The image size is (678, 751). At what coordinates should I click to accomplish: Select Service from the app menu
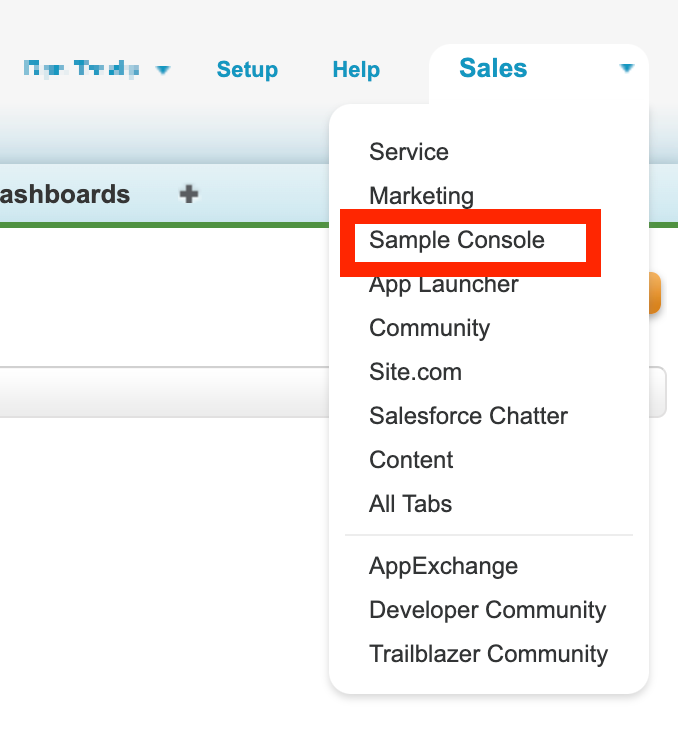click(x=409, y=152)
